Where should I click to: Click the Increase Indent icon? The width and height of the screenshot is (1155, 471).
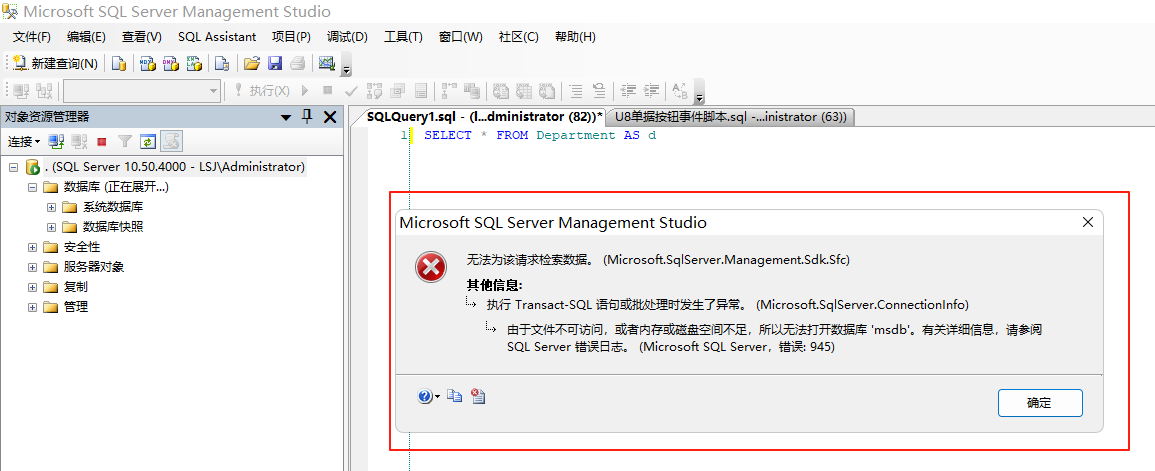point(651,91)
